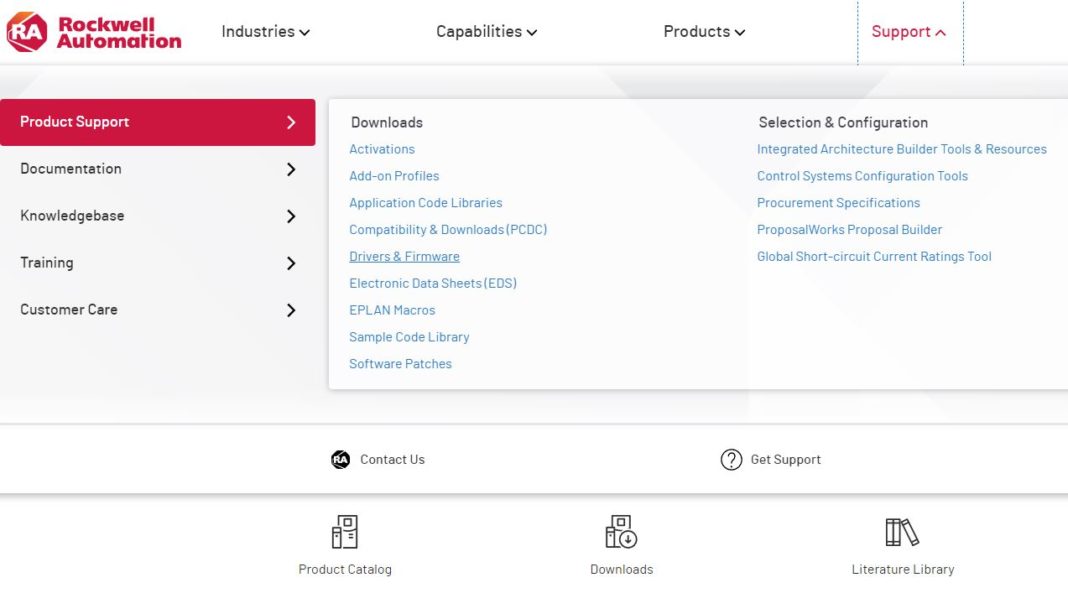Expand the Products dropdown
The width and height of the screenshot is (1068, 614).
(x=703, y=31)
